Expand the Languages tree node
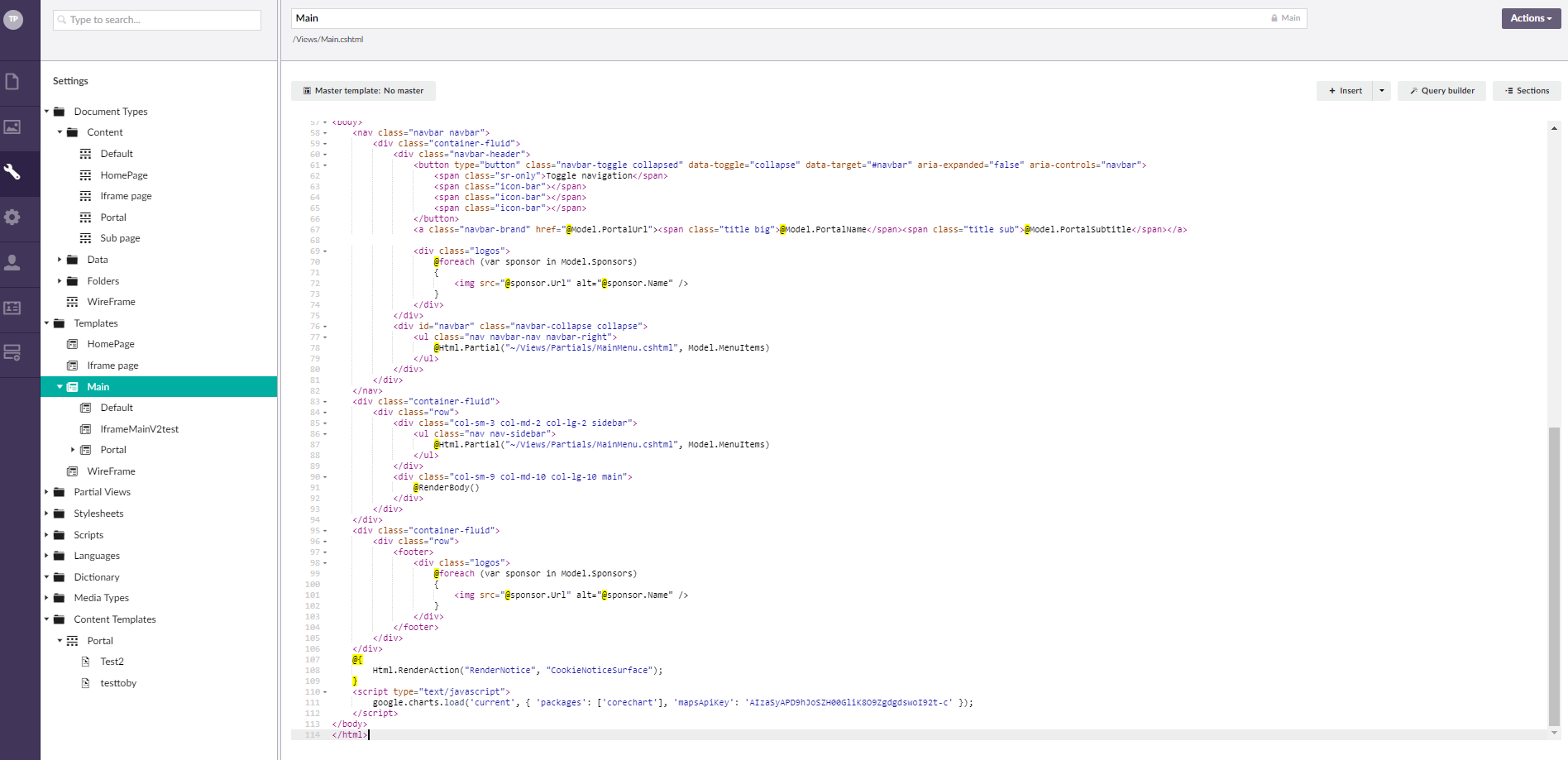Screen dimensions: 1568x760 point(46,556)
